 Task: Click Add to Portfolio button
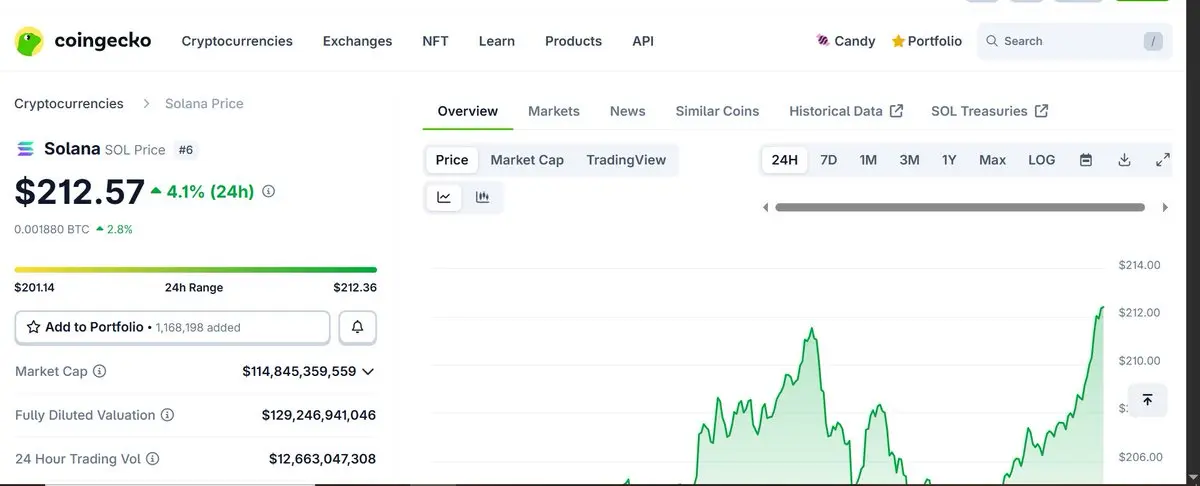(172, 327)
